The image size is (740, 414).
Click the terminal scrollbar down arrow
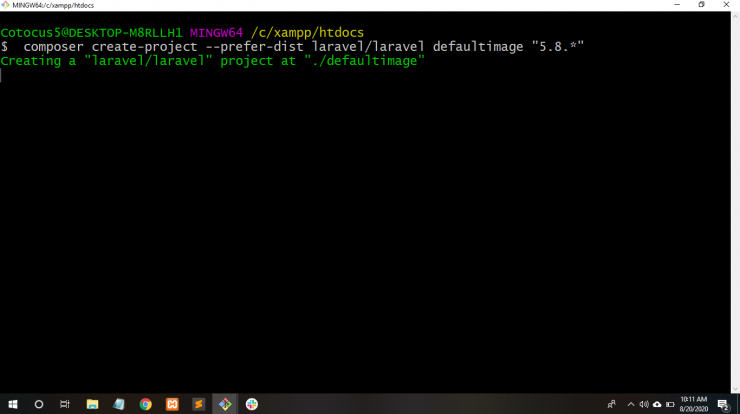[735, 389]
